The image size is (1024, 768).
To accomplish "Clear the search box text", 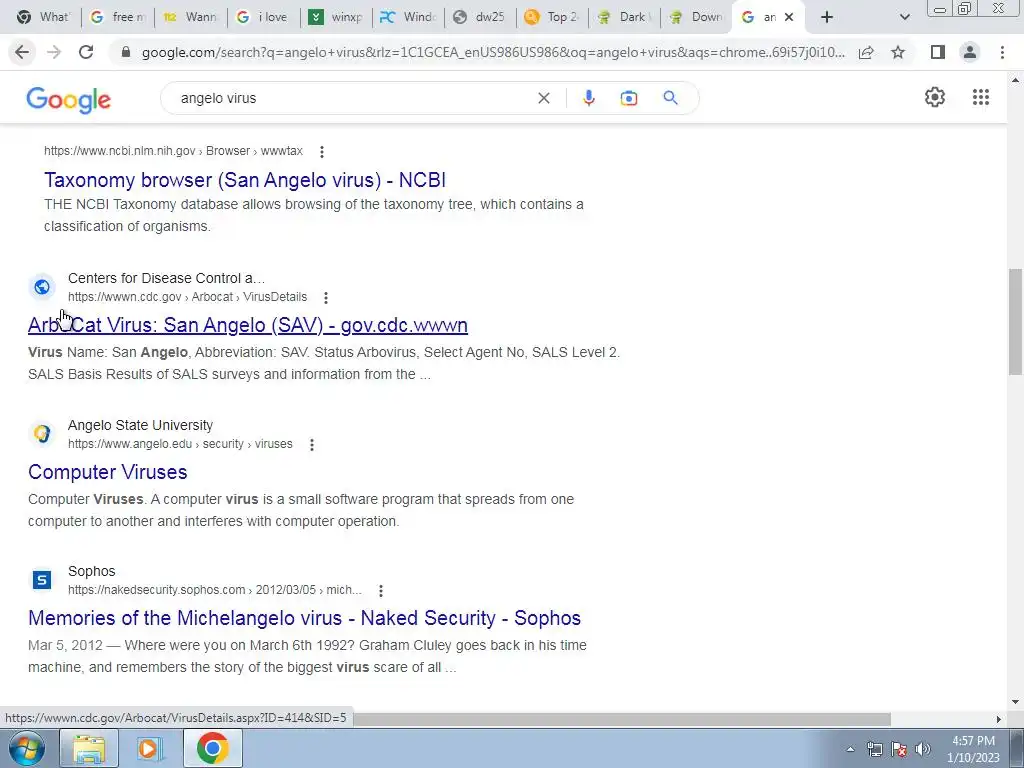I will pos(543,98).
